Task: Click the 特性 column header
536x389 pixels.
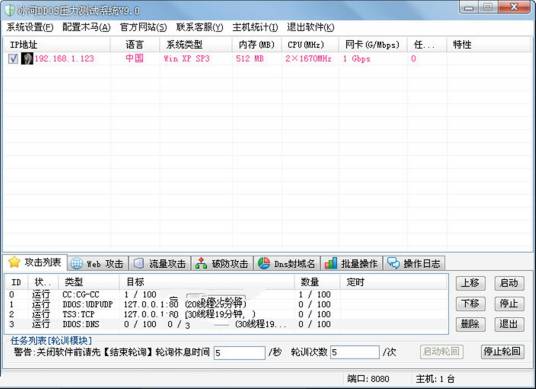Action: [488, 44]
